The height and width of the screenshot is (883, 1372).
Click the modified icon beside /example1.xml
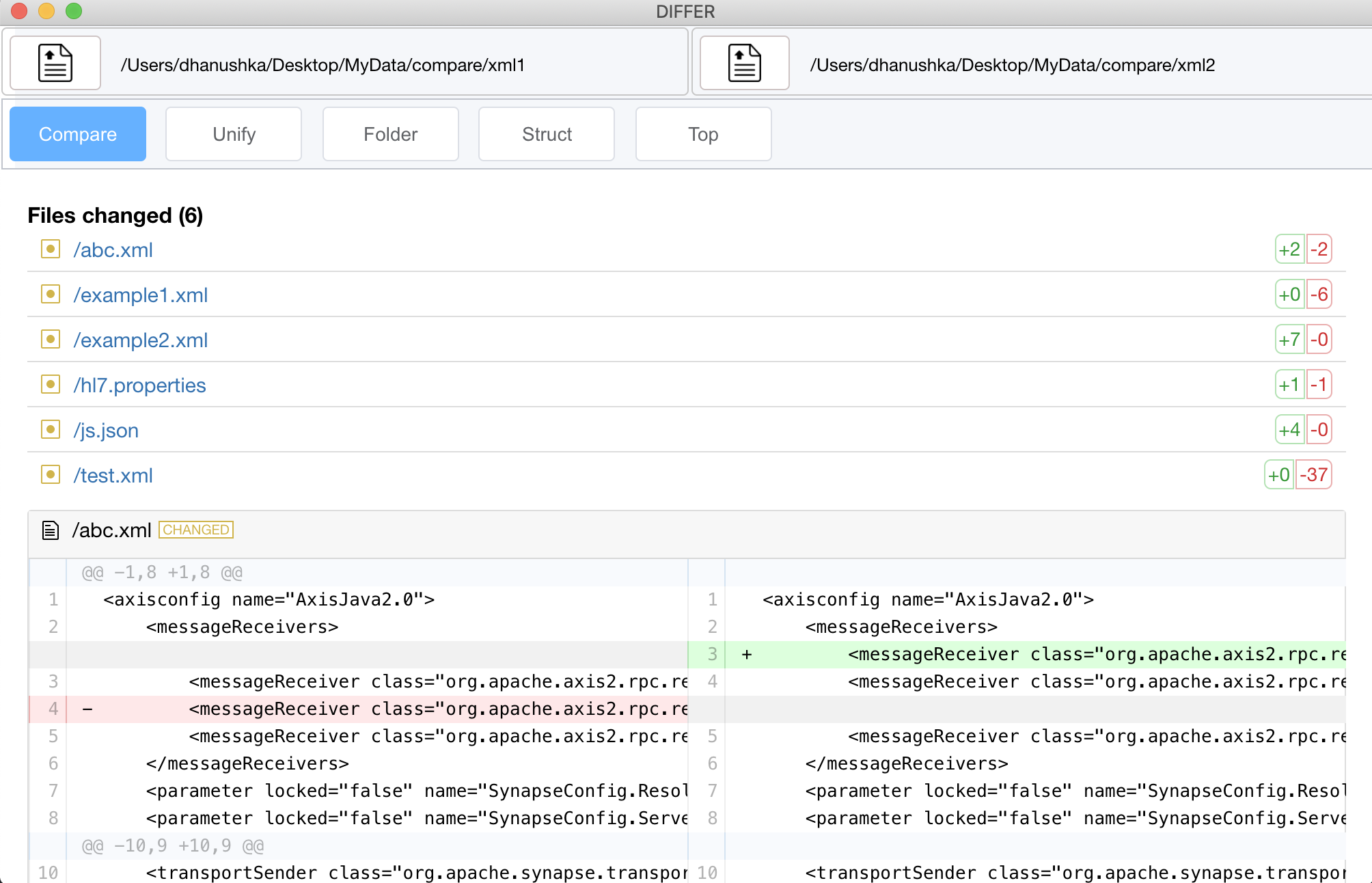[x=51, y=295]
